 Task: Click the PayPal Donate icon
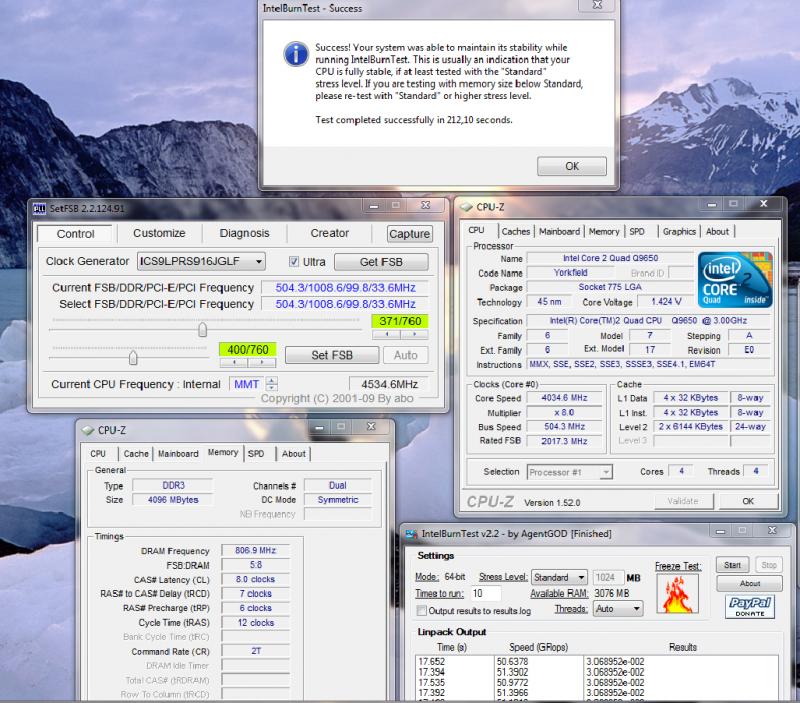750,607
